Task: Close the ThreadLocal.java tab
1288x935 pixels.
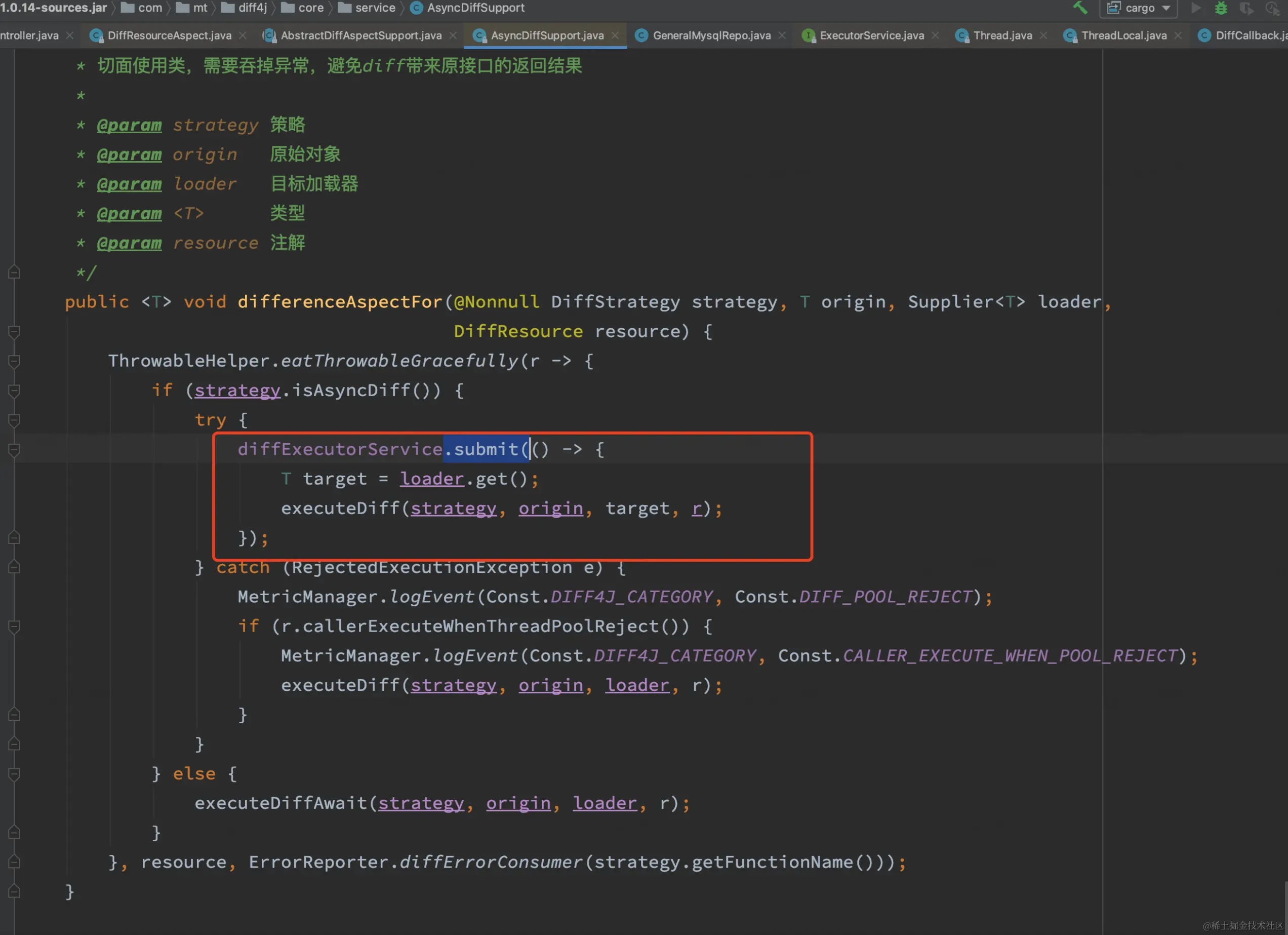Action: coord(1179,35)
